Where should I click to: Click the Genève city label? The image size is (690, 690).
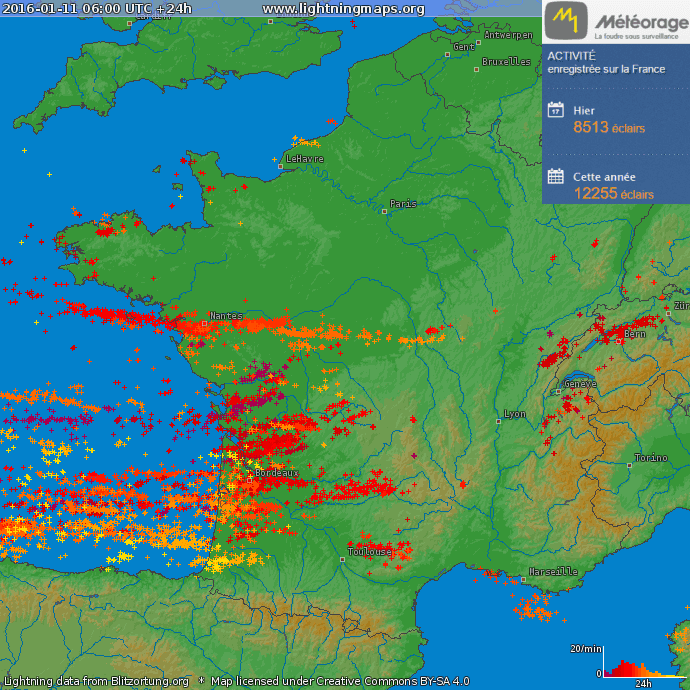[x=580, y=384]
